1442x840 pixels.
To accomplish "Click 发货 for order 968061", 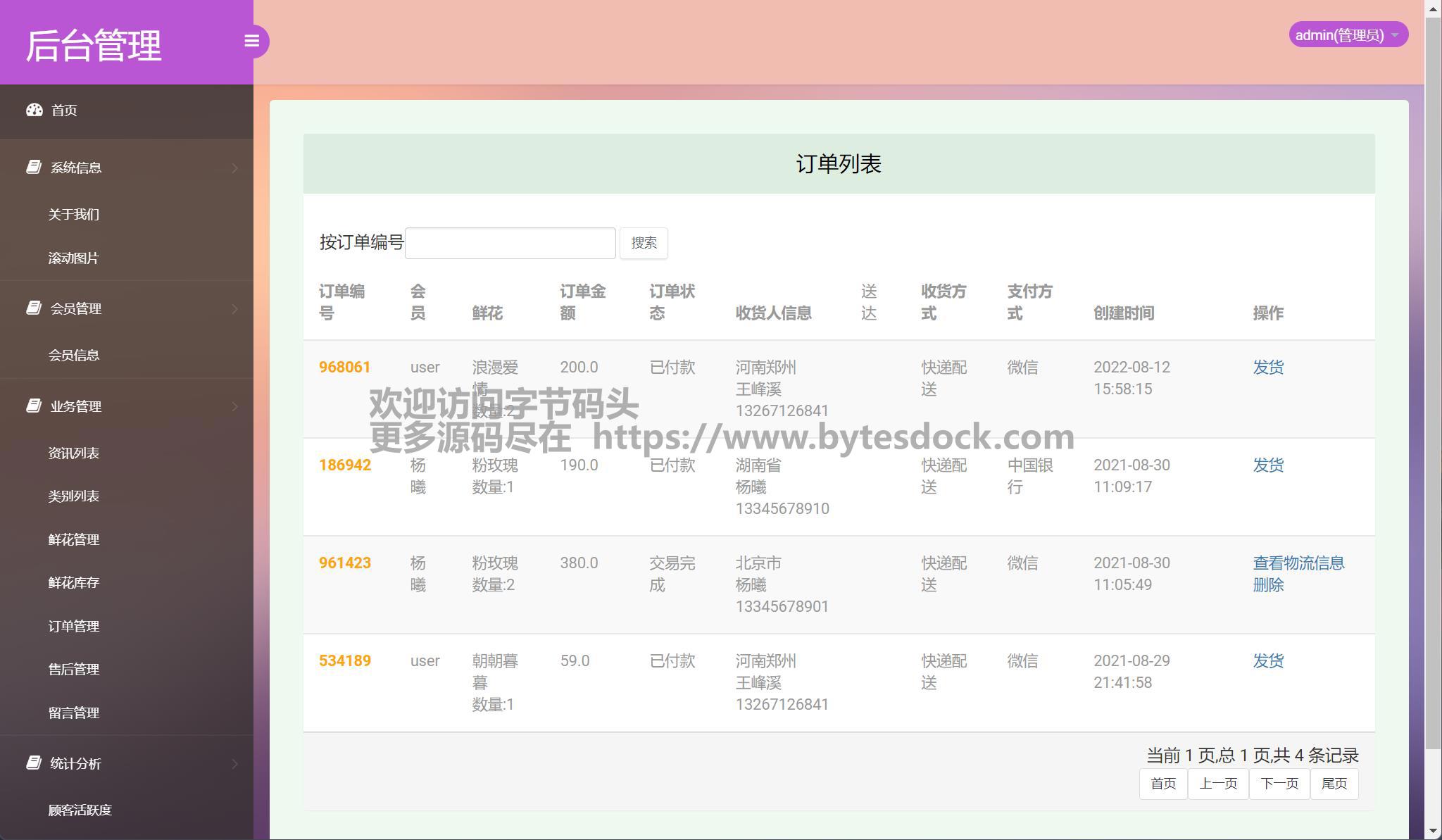I will pos(1268,367).
